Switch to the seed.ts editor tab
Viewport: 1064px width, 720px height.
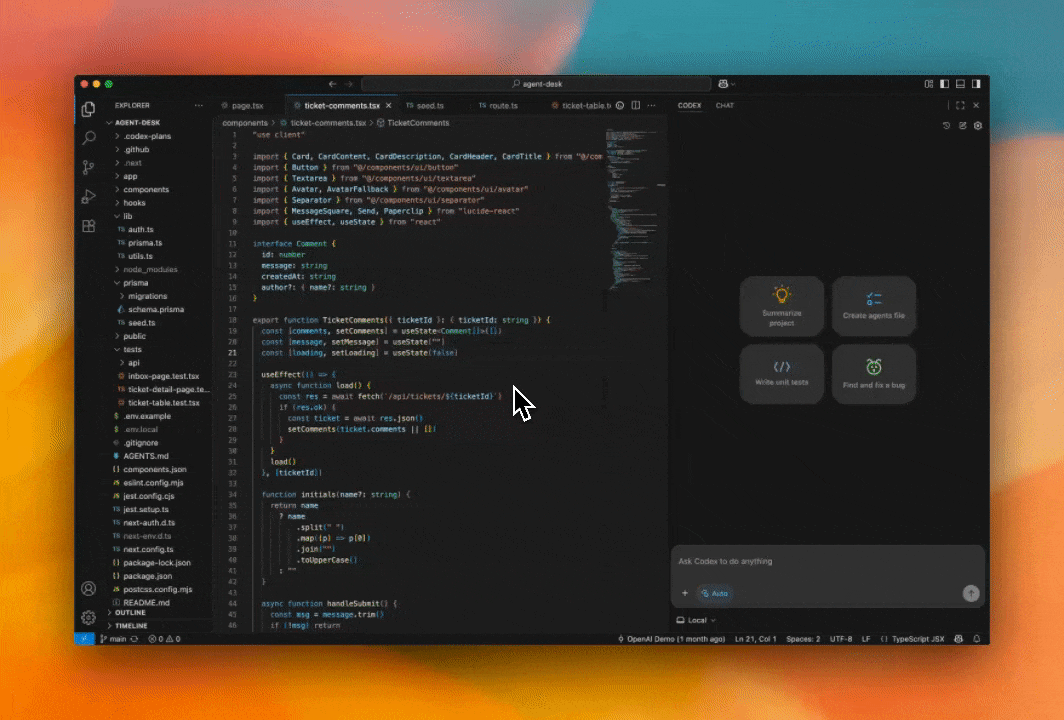pos(426,105)
